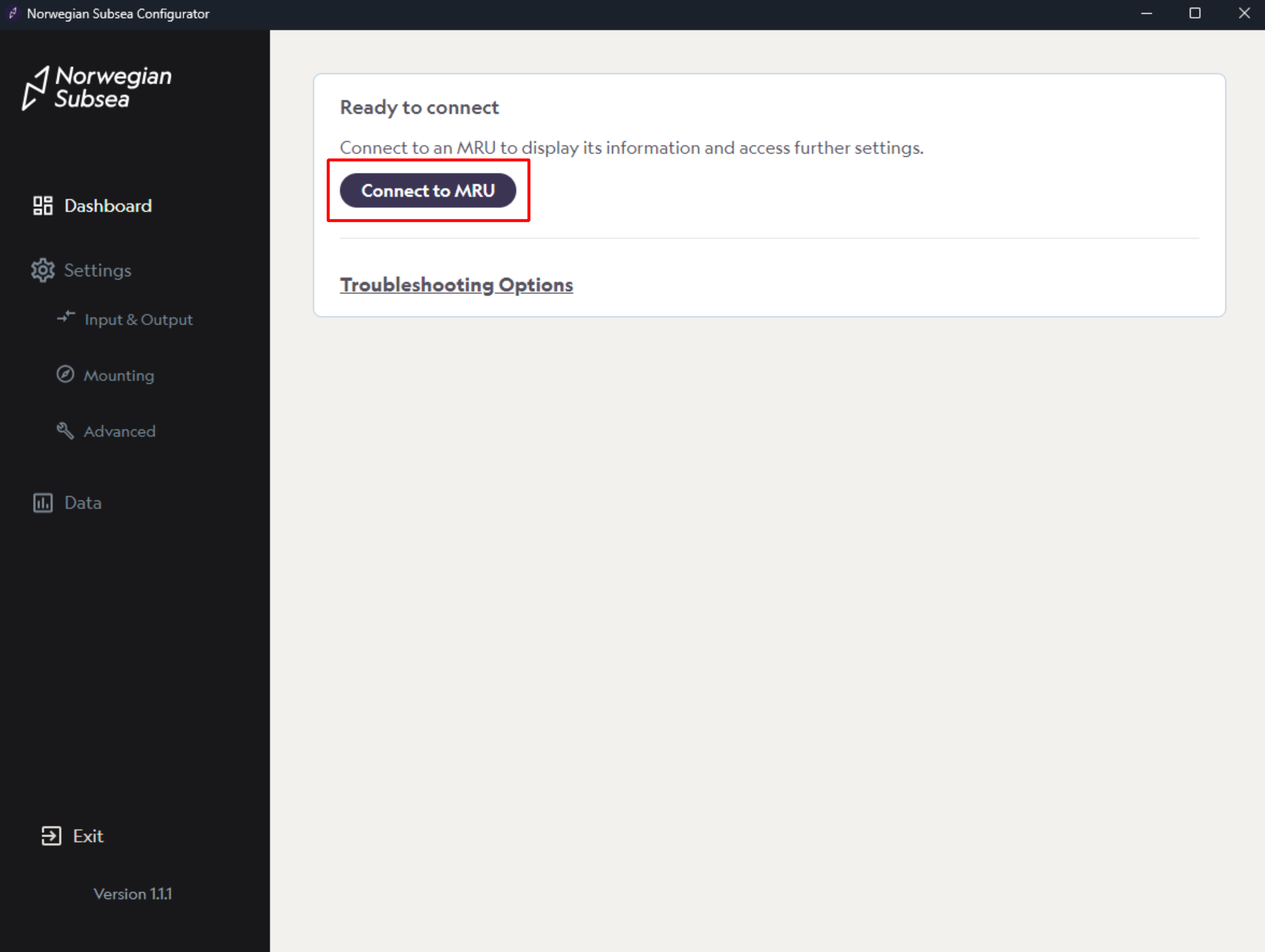Open the Dashboard menu item
The image size is (1265, 952).
108,206
